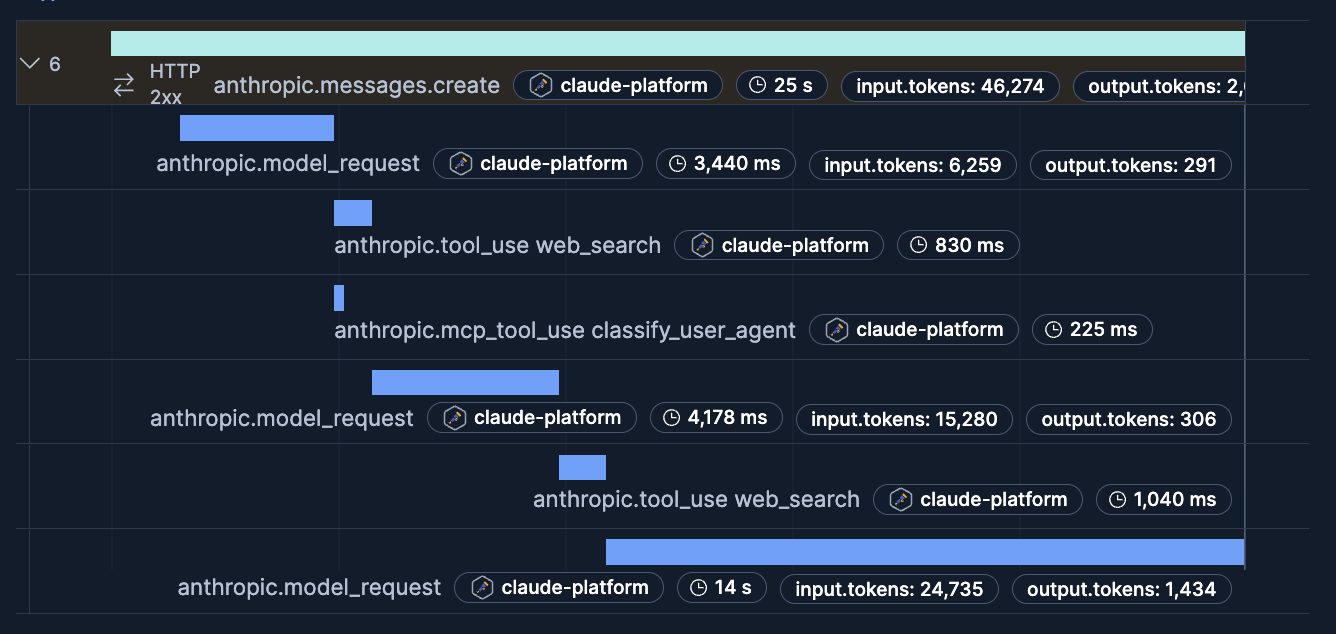
Task: Select the anthropic.mcp_tool_use classify_user_agent span
Action: point(565,329)
